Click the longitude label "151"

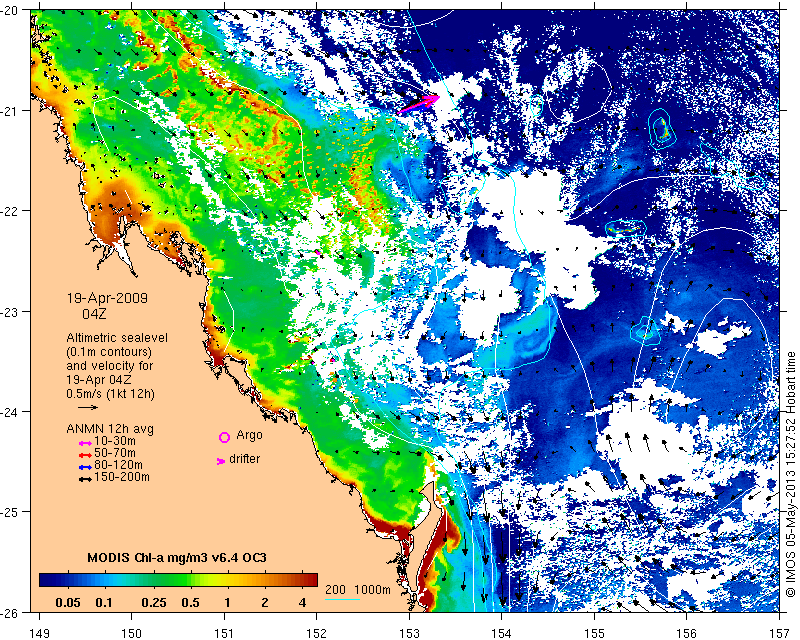click(x=224, y=633)
